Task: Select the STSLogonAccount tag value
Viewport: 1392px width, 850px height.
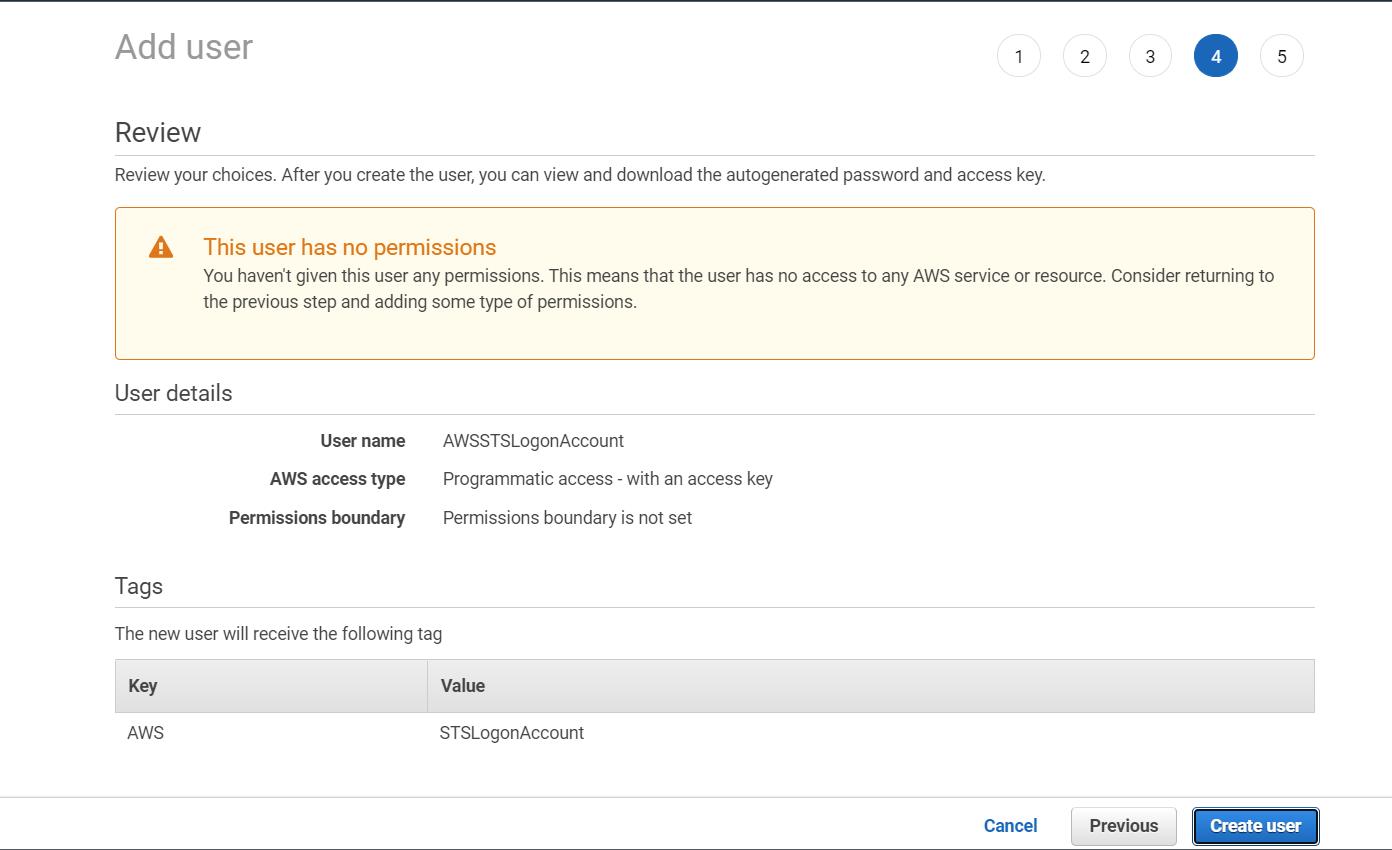Action: (512, 732)
